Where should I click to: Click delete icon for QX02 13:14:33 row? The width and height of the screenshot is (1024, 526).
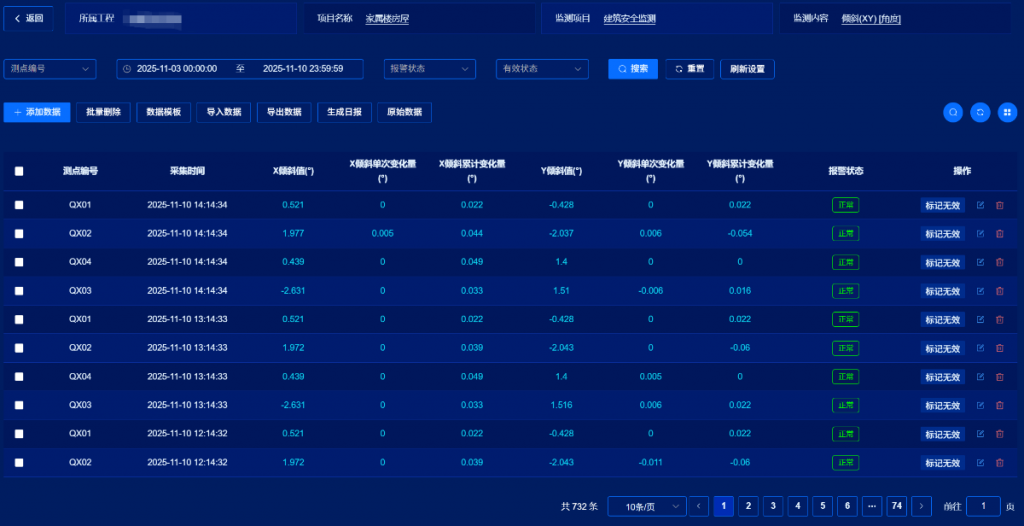click(999, 348)
